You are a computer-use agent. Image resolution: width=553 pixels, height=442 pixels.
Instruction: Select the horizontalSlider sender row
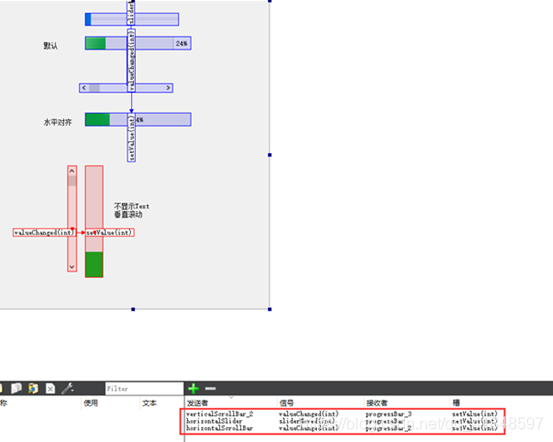214,421
